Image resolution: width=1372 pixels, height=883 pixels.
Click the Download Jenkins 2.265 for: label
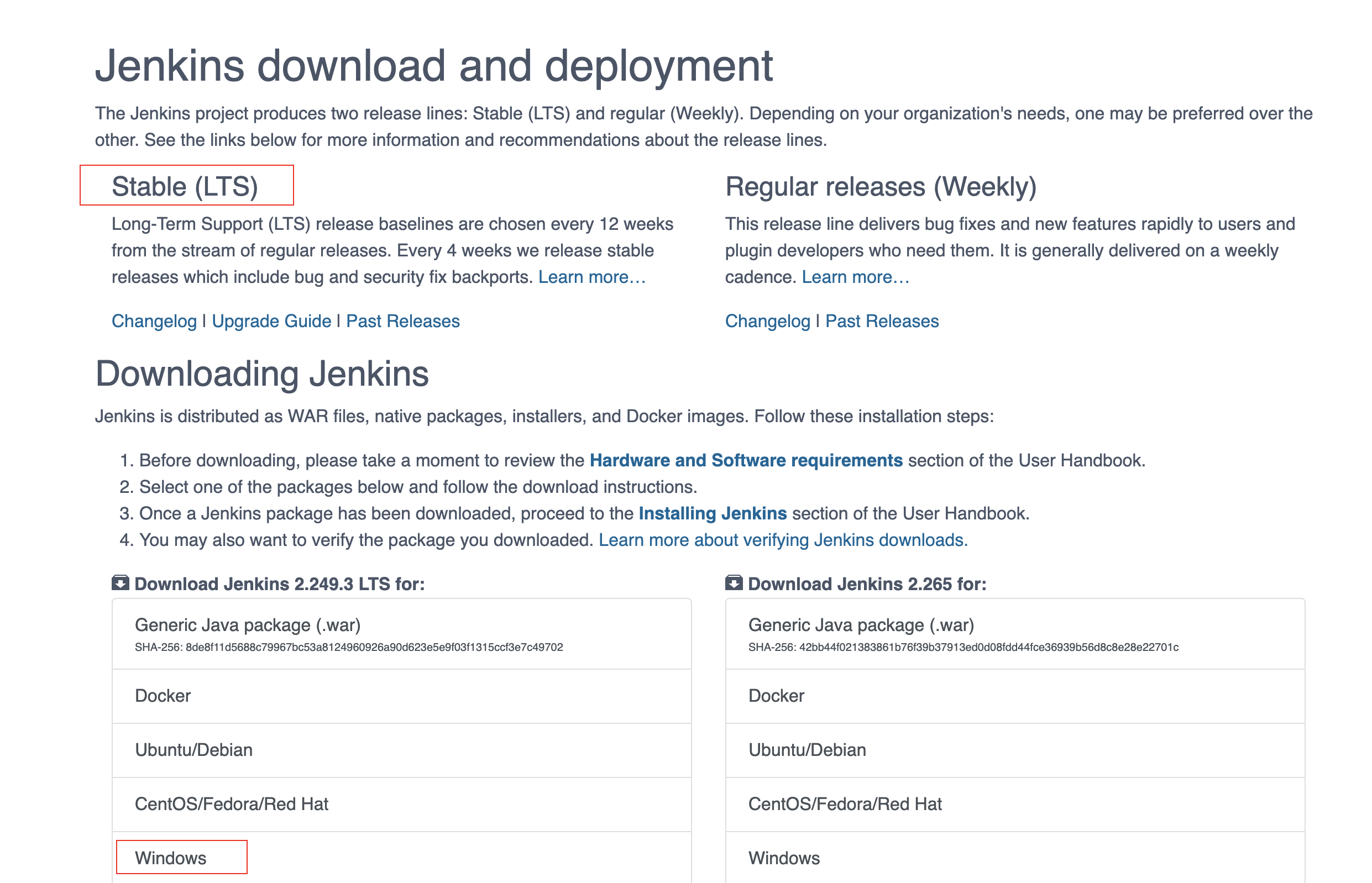tap(867, 584)
